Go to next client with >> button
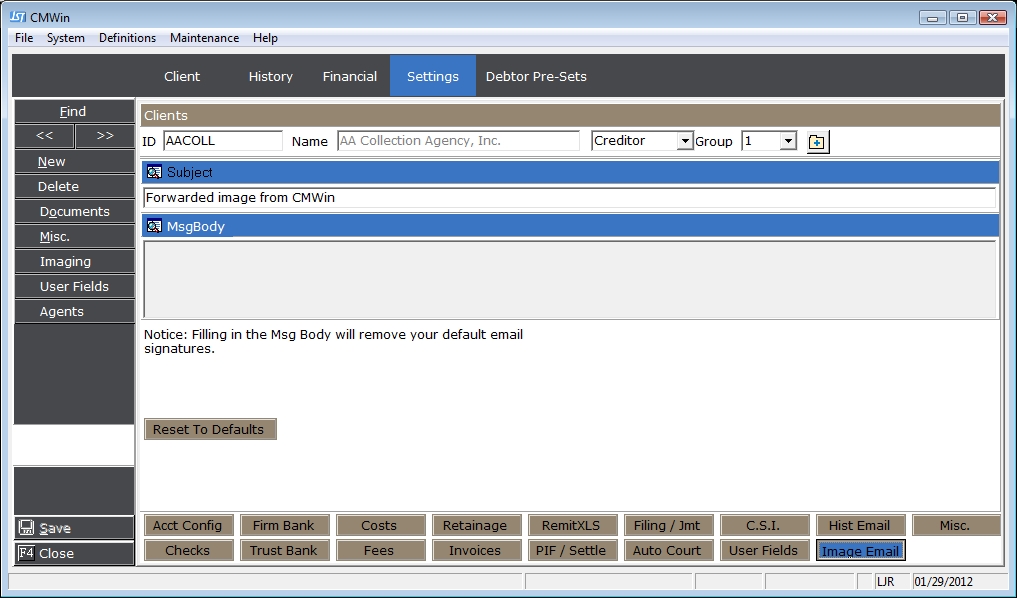The image size is (1017, 598). 105,136
